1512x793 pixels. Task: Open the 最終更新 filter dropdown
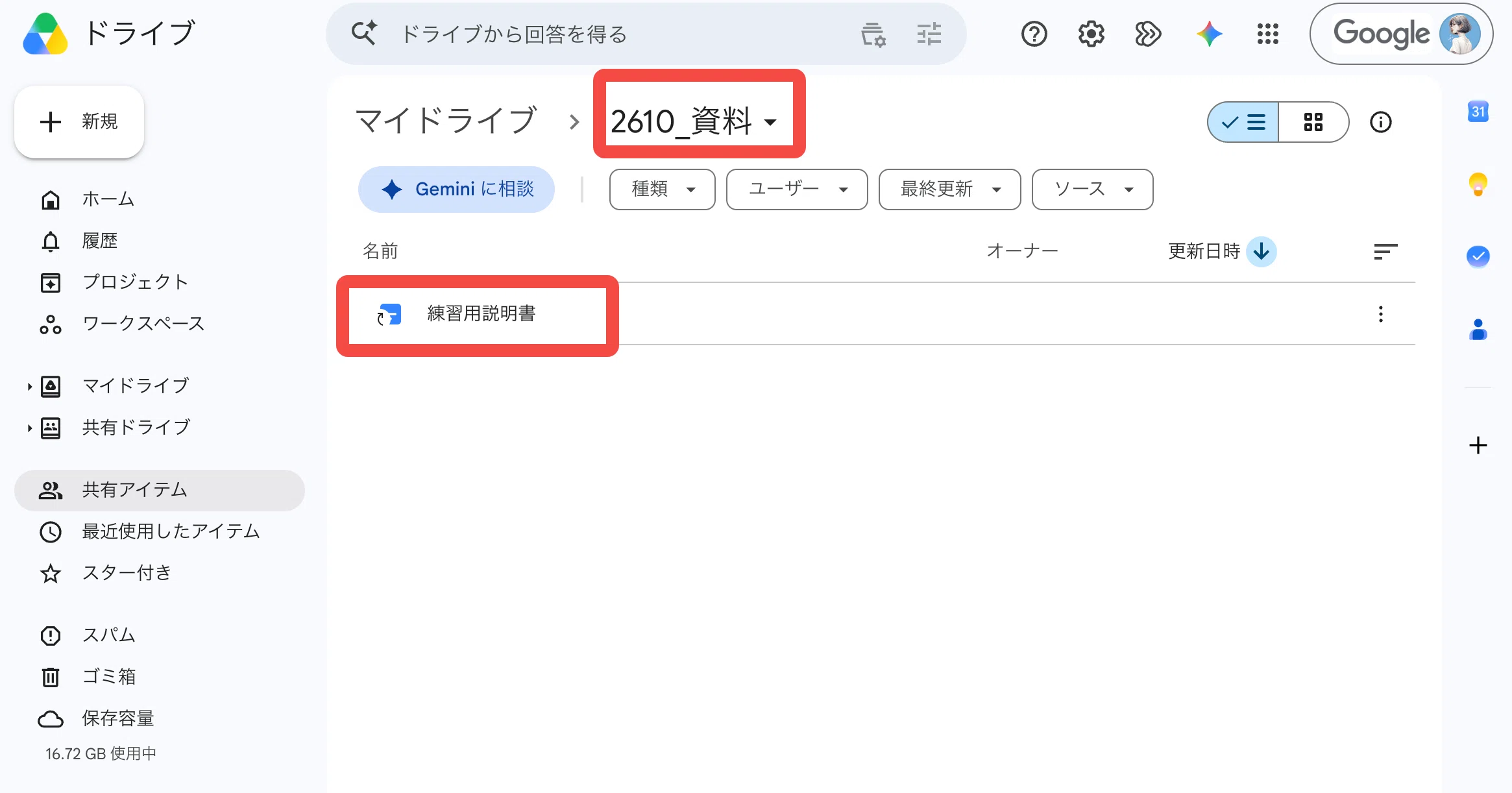point(949,189)
